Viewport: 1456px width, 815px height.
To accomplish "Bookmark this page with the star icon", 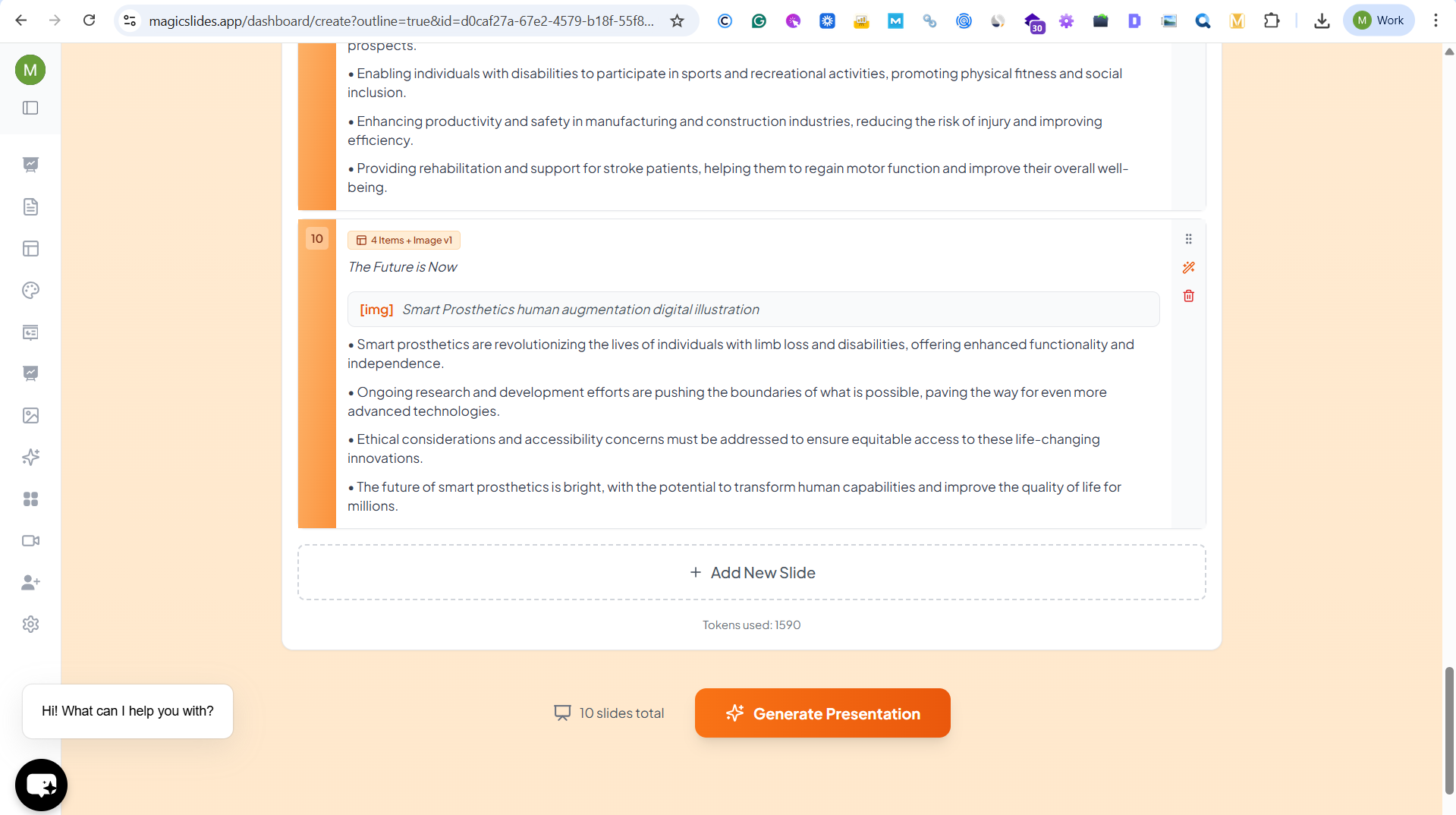I will pos(677,20).
